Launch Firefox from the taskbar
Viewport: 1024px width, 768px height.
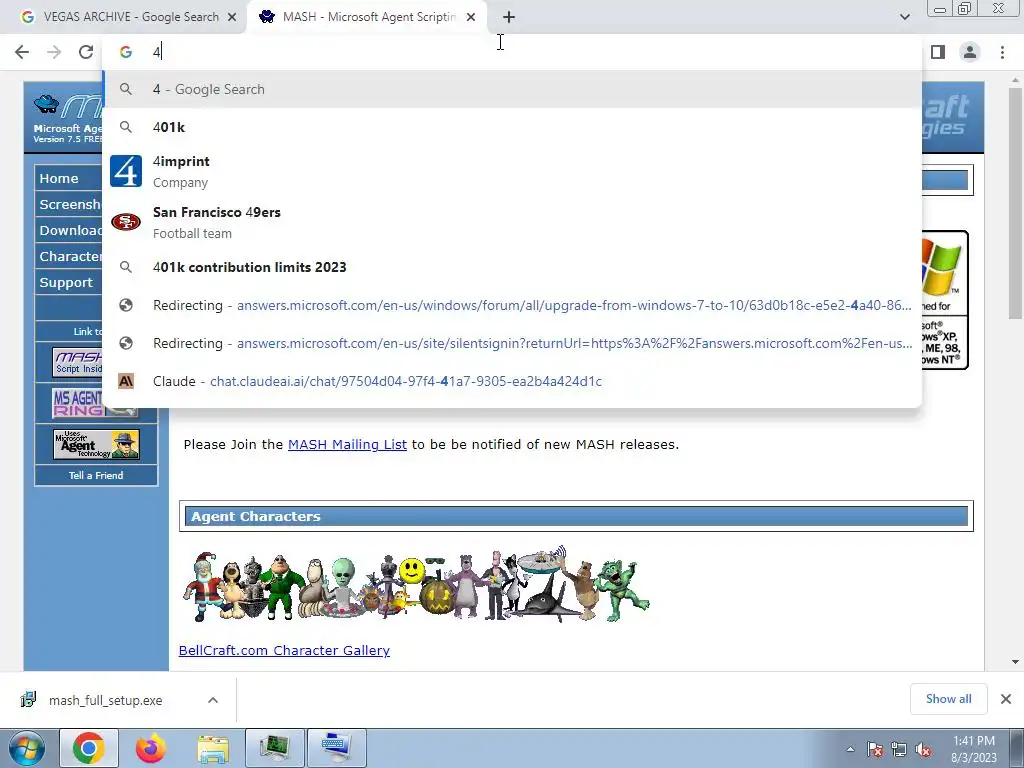point(151,748)
